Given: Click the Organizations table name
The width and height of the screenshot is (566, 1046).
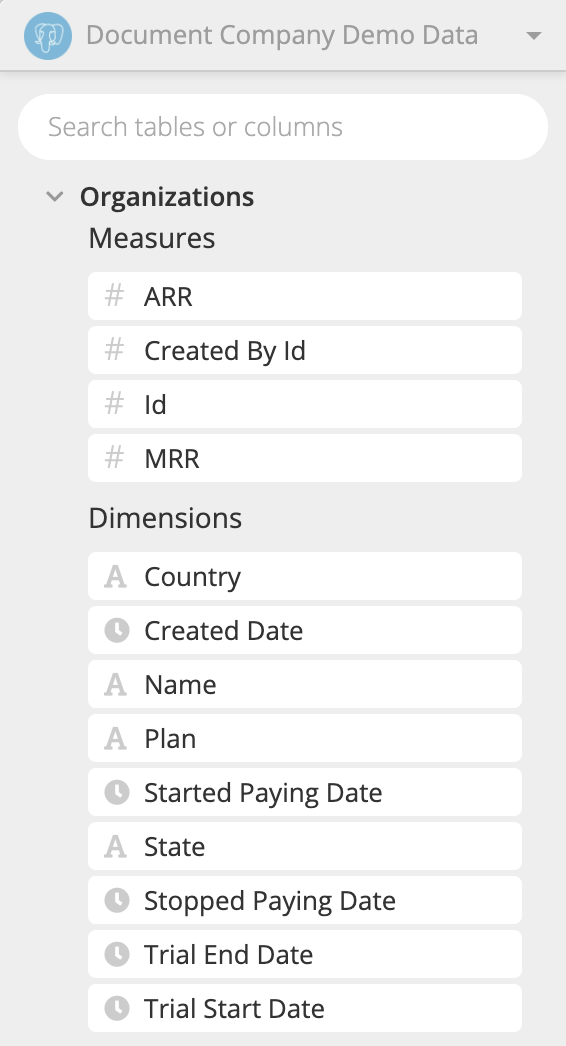Looking at the screenshot, I should (167, 197).
